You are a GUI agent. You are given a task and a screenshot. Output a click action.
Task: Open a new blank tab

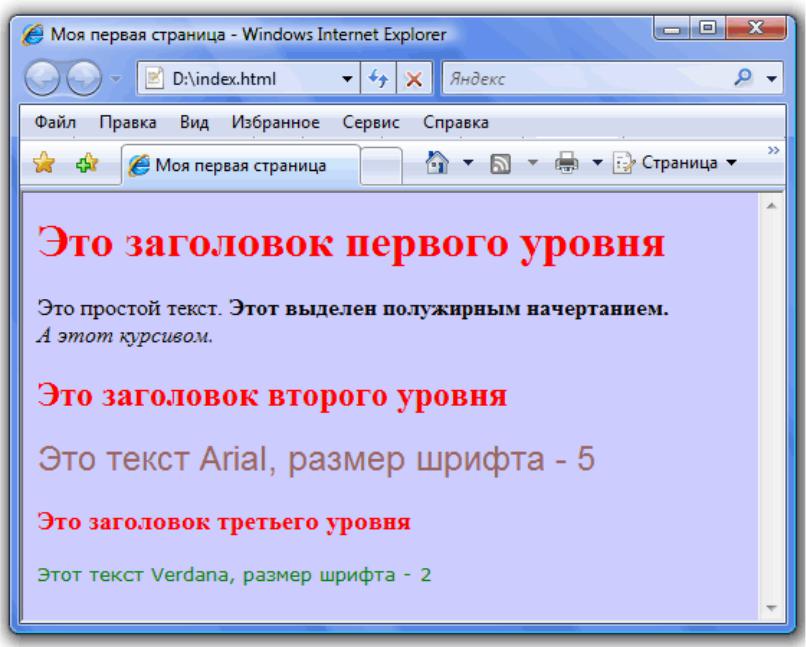tap(381, 165)
